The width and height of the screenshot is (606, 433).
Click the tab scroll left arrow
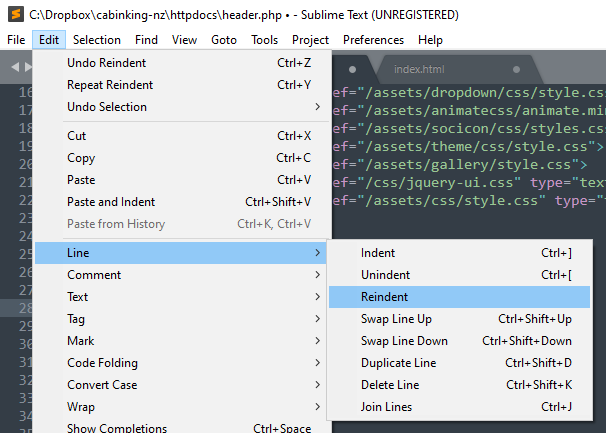click(x=13, y=68)
